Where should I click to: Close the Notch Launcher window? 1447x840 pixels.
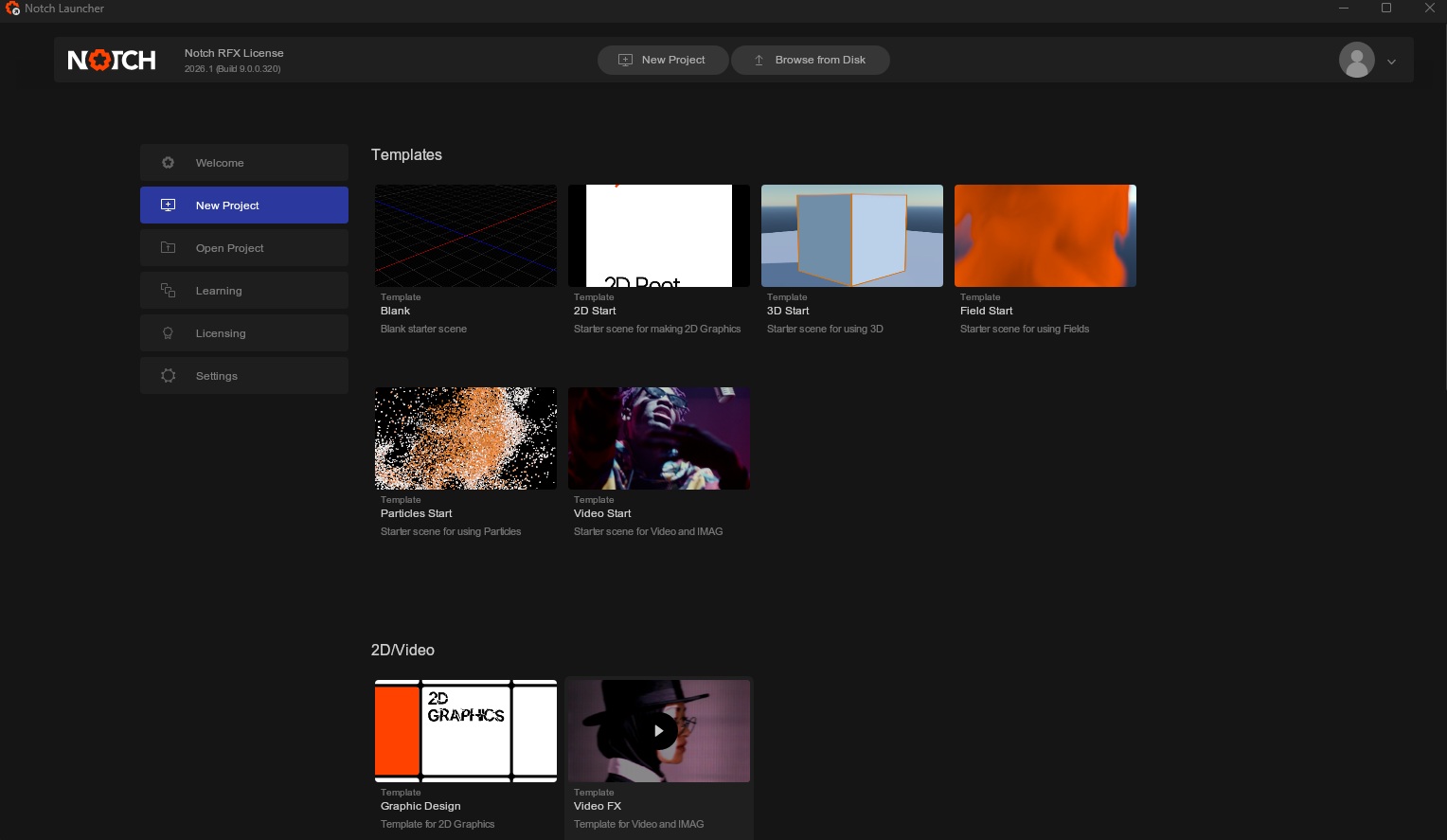tap(1430, 9)
